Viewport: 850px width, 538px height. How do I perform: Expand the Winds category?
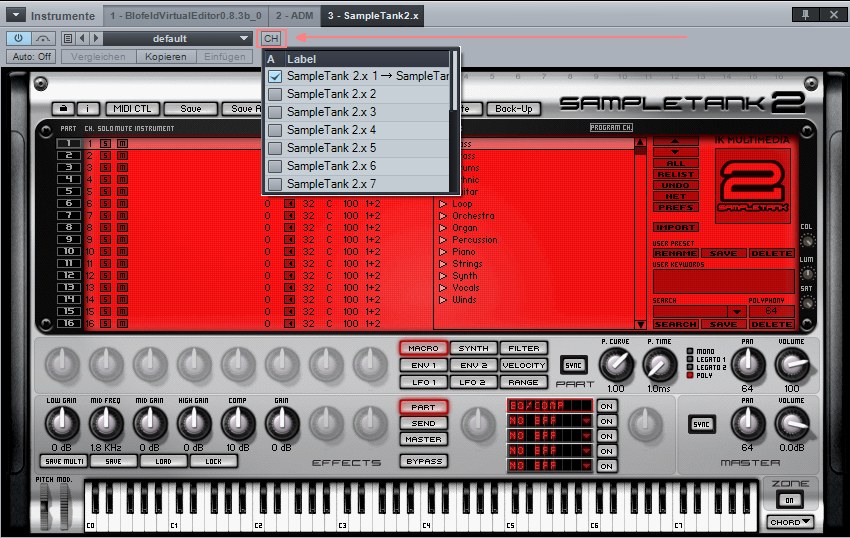click(443, 299)
